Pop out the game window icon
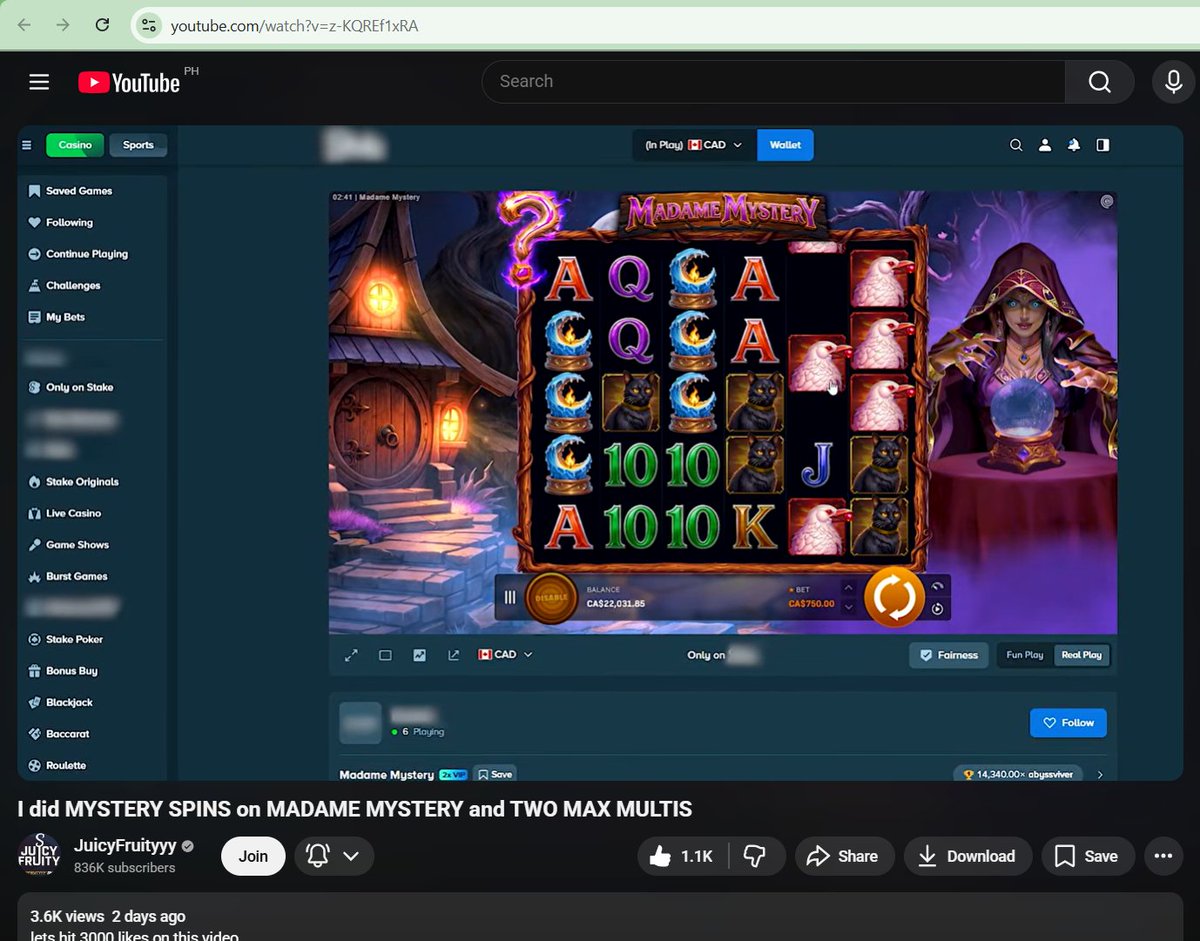 (453, 655)
